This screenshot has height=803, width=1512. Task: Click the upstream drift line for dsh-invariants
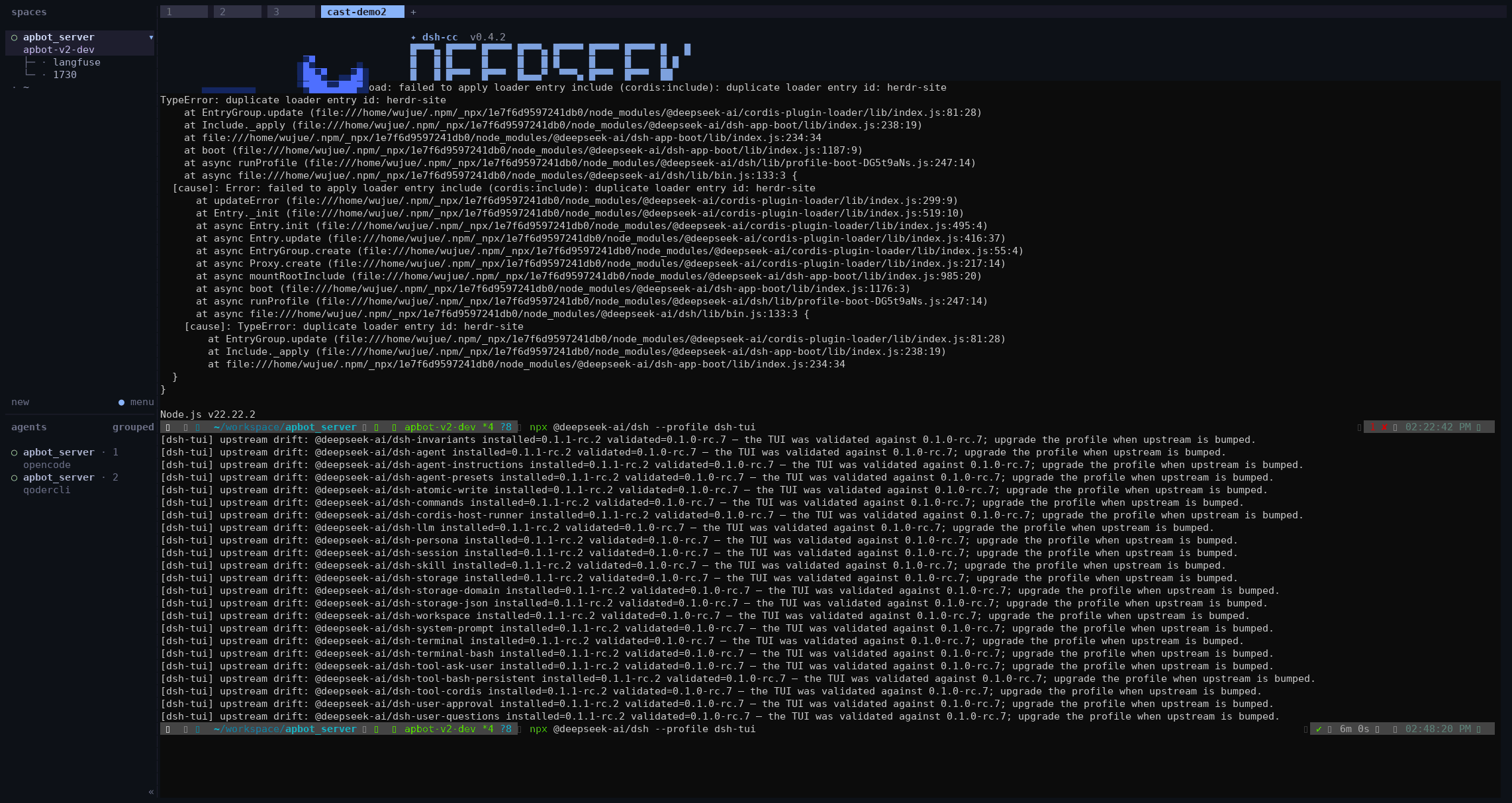[x=708, y=440]
